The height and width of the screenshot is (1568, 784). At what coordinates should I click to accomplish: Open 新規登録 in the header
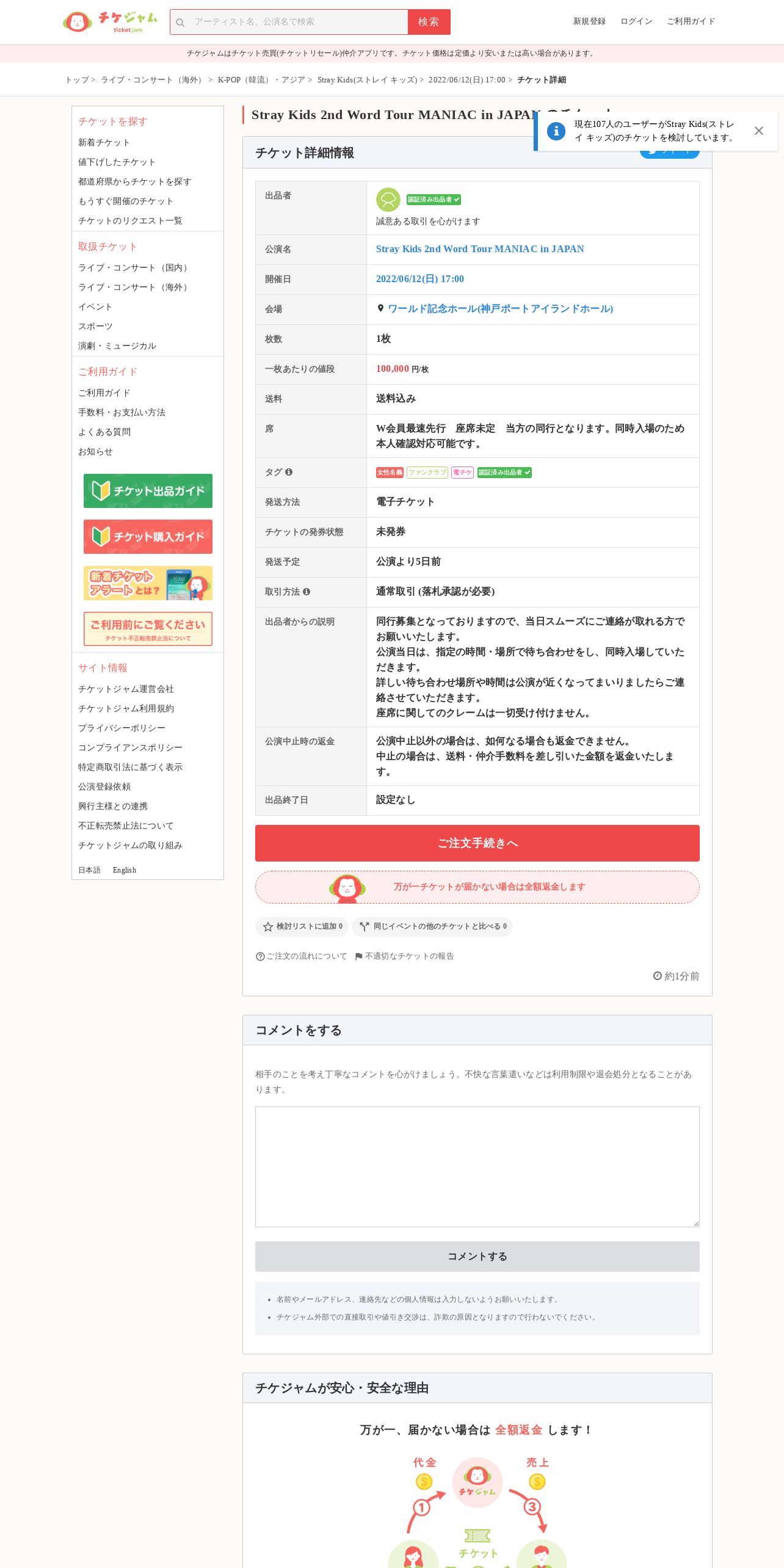click(x=589, y=21)
